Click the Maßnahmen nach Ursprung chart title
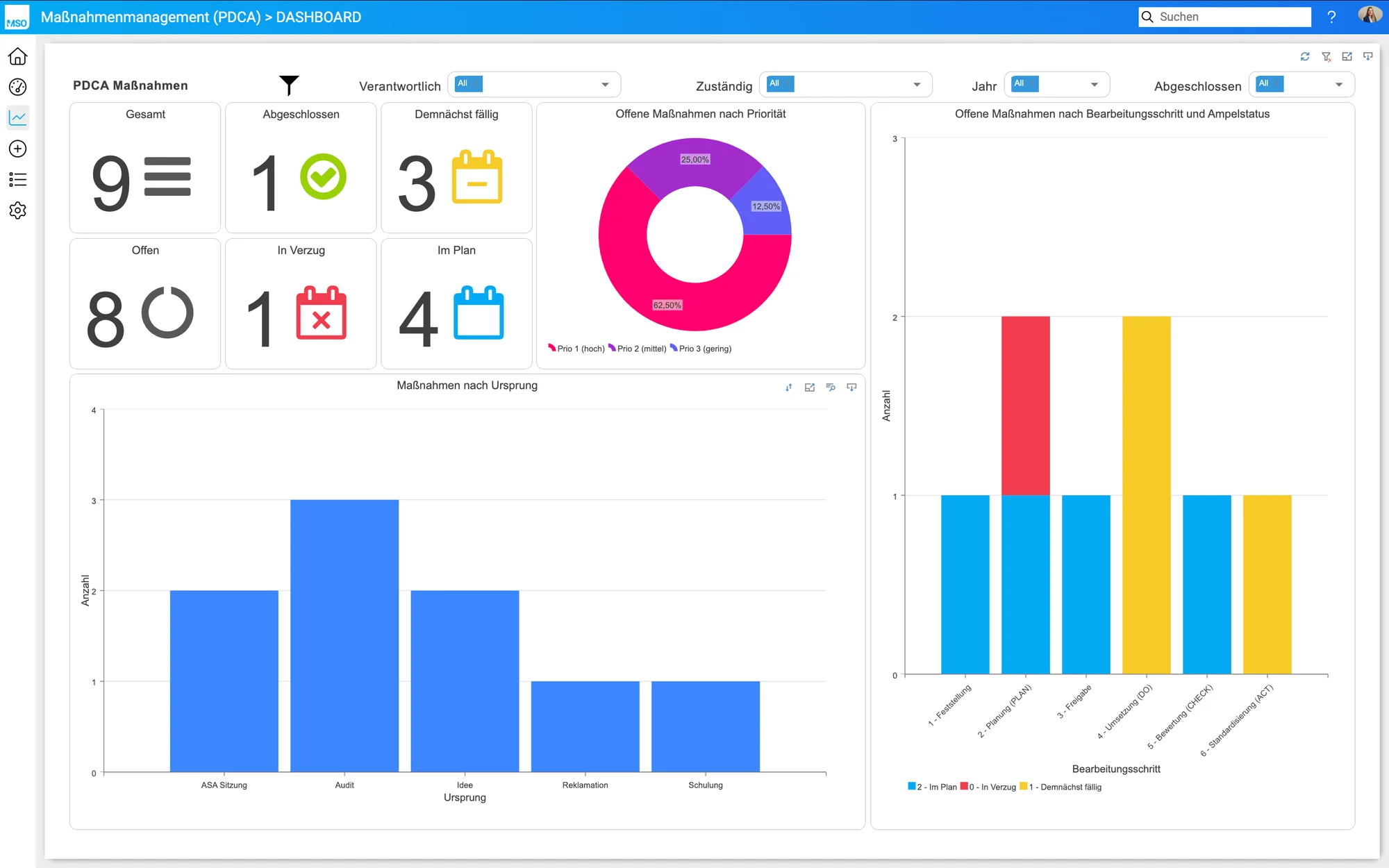Image resolution: width=1389 pixels, height=868 pixels. click(x=467, y=385)
